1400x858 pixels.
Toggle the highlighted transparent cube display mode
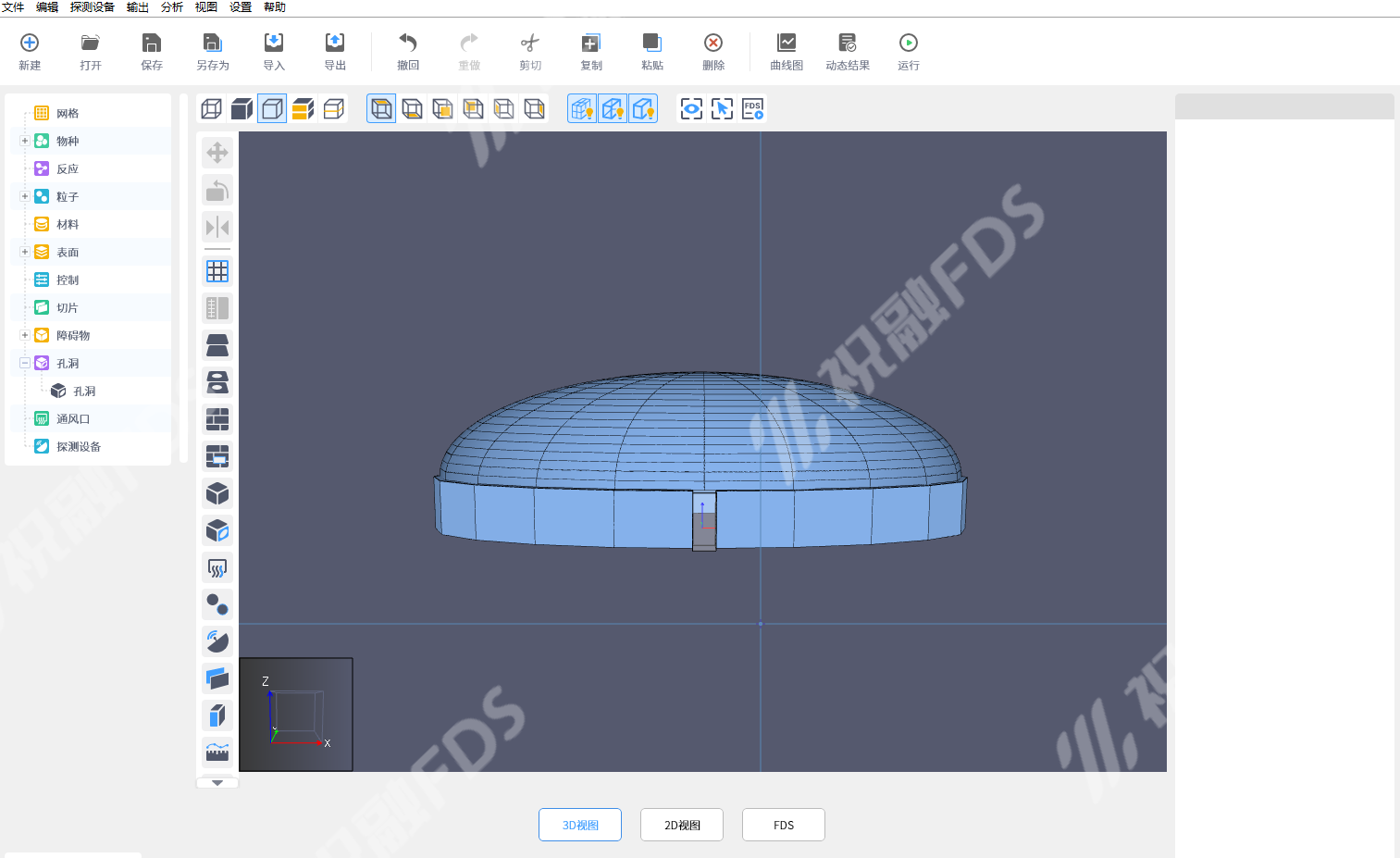pos(272,109)
